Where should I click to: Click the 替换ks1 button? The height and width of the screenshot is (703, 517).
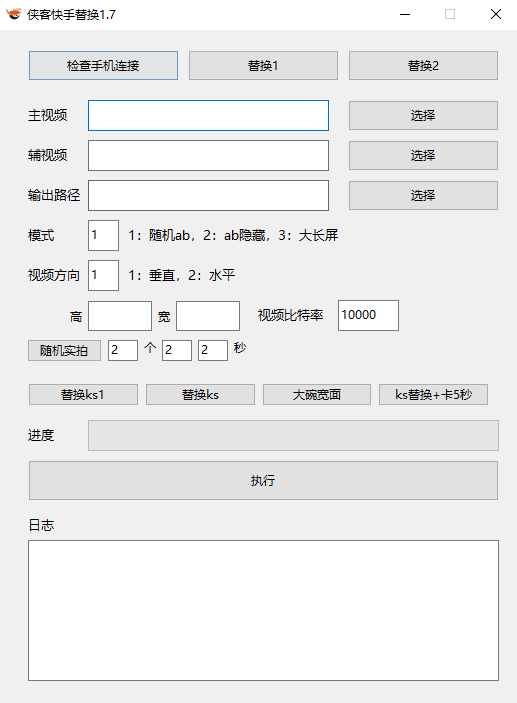[x=83, y=395]
